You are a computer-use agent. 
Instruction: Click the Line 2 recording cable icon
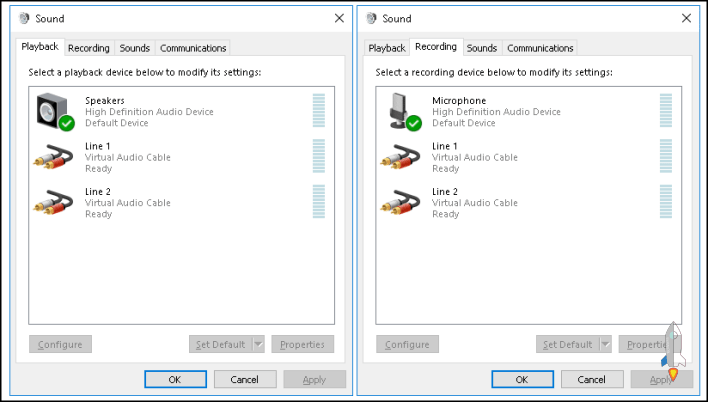[400, 202]
